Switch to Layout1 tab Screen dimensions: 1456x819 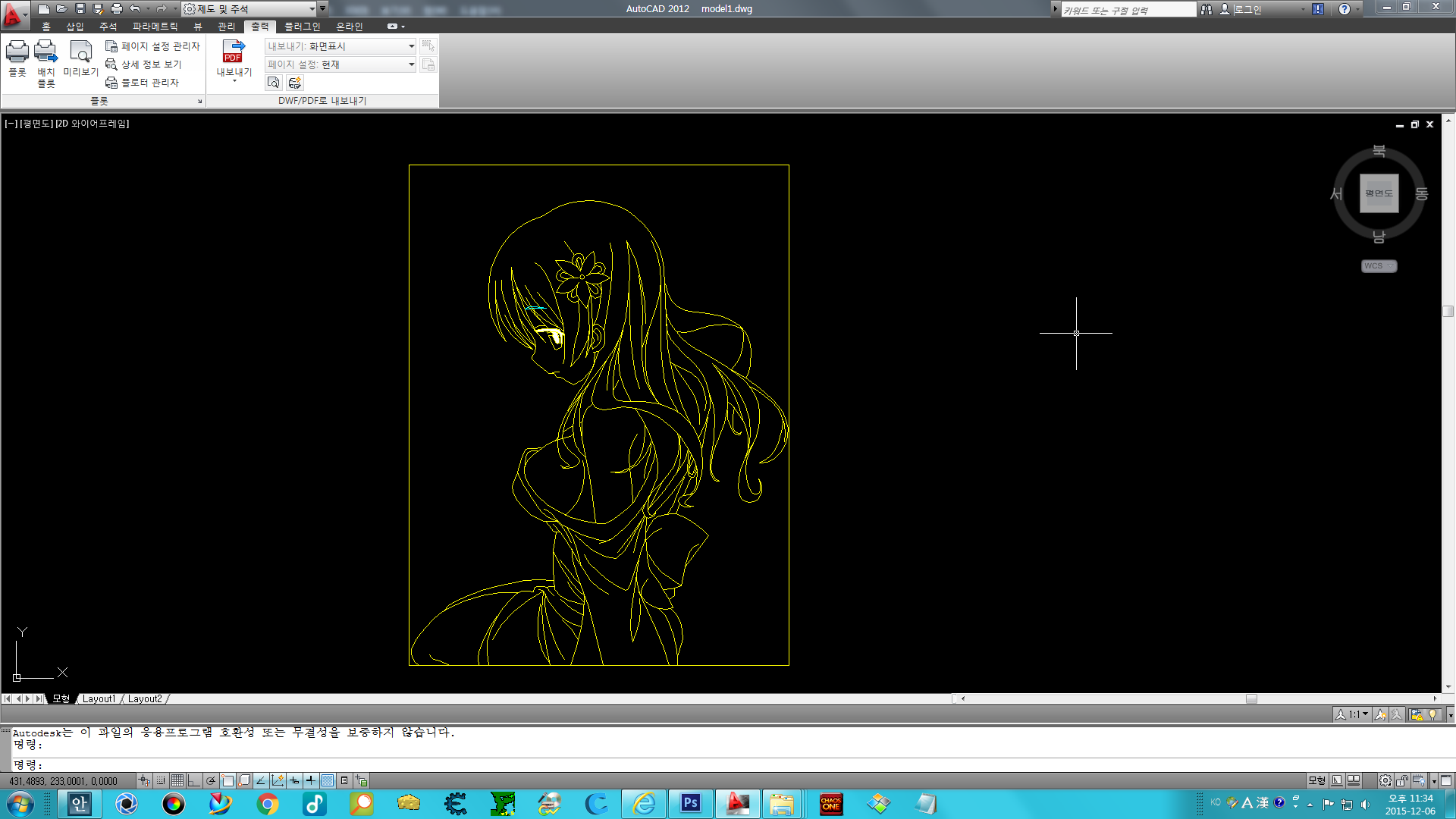[x=99, y=698]
